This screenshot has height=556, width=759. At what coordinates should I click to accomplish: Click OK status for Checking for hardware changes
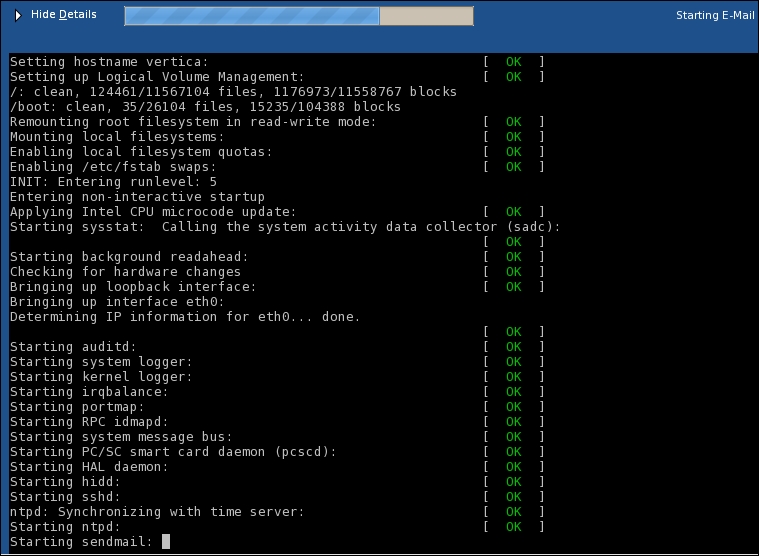point(514,272)
